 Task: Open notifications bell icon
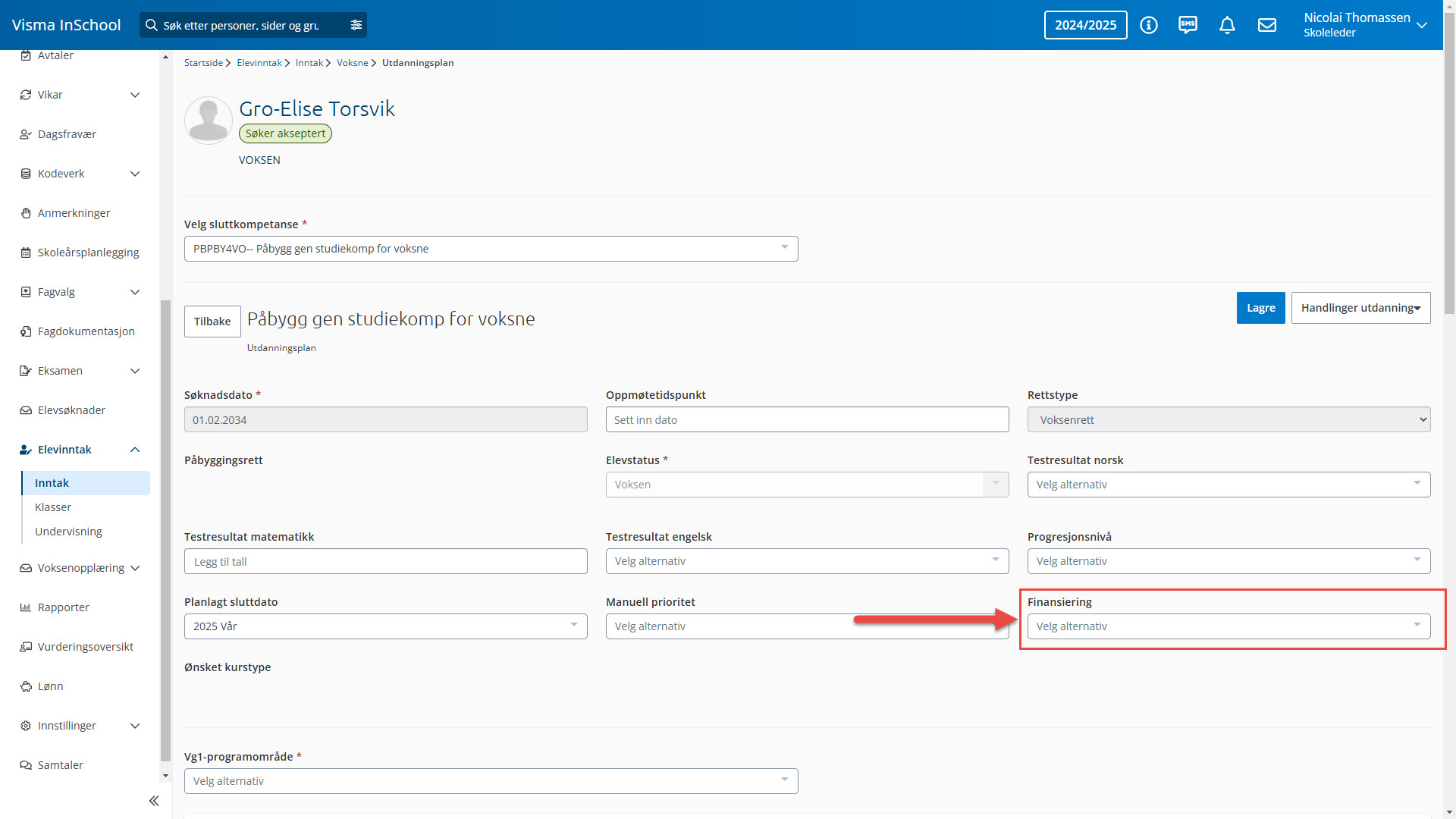(1228, 25)
